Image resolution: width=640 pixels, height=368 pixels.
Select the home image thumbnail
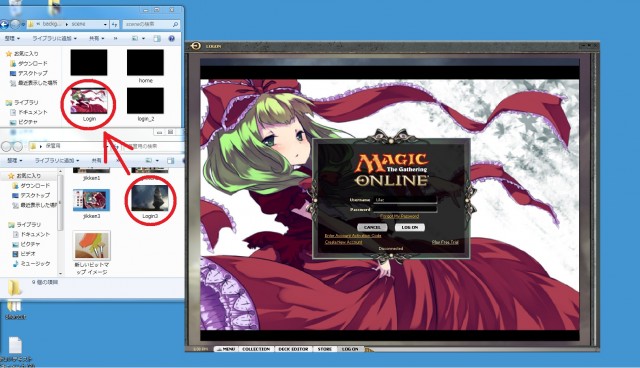[145, 66]
